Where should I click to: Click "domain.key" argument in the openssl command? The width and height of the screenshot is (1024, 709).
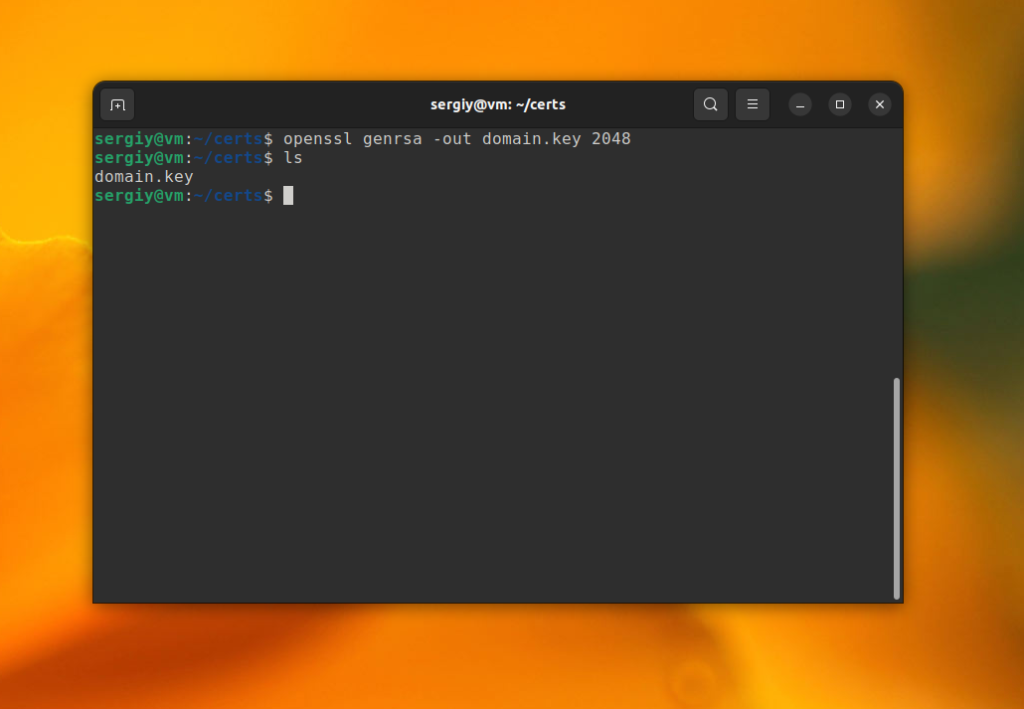[x=532, y=139]
